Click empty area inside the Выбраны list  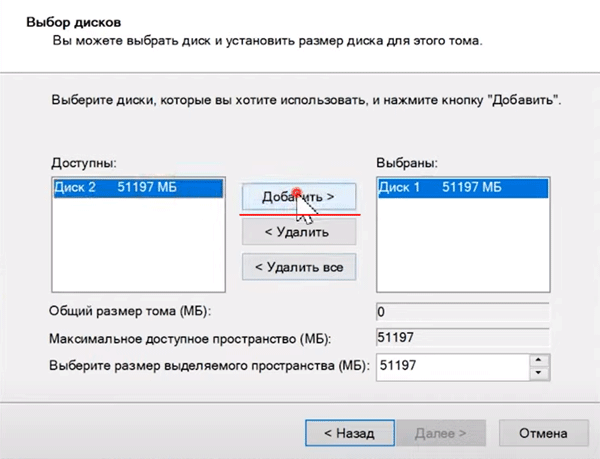461,245
